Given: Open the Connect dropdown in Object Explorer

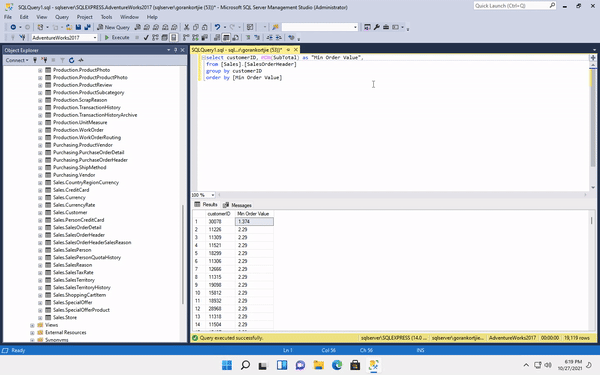Looking at the screenshot, I should click(x=16, y=60).
